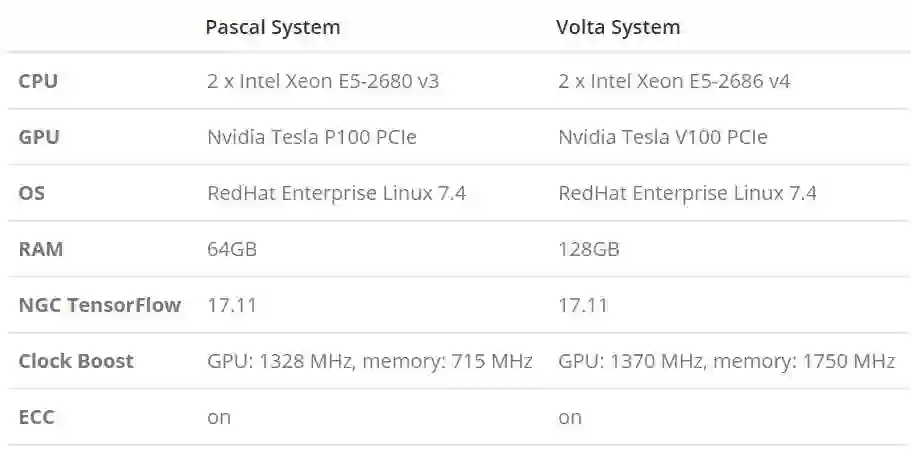
Task: Select the GPU row label
Action: pos(39,137)
